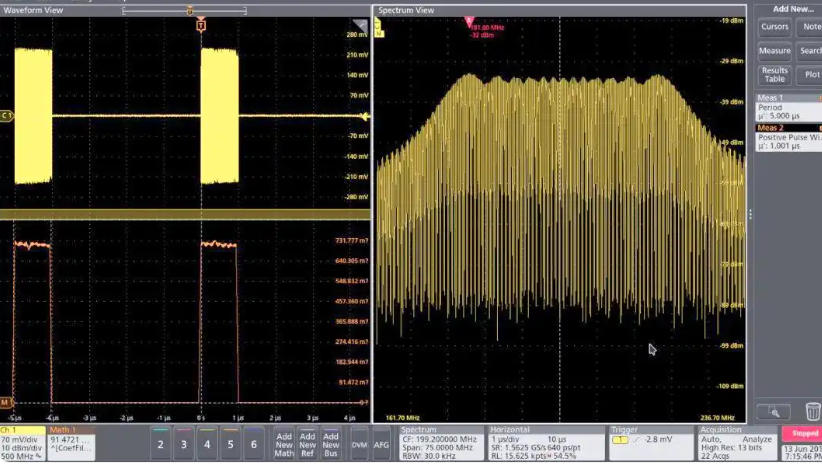Screen dimensions: 822x465
Task: Click the Waveform View corner flag icon
Action: 360,25
